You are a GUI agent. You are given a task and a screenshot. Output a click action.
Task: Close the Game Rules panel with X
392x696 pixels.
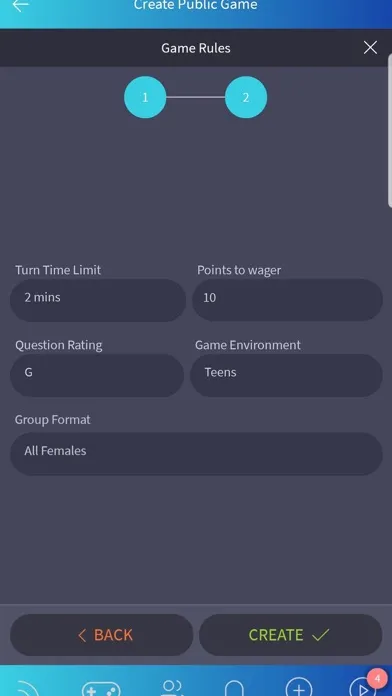[x=370, y=47]
